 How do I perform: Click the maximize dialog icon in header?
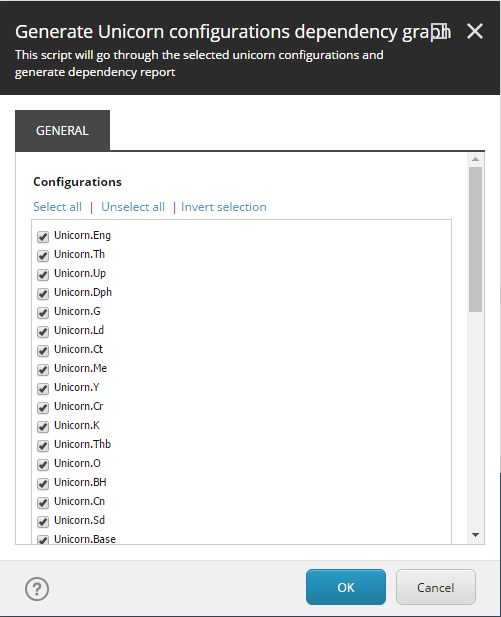(439, 31)
